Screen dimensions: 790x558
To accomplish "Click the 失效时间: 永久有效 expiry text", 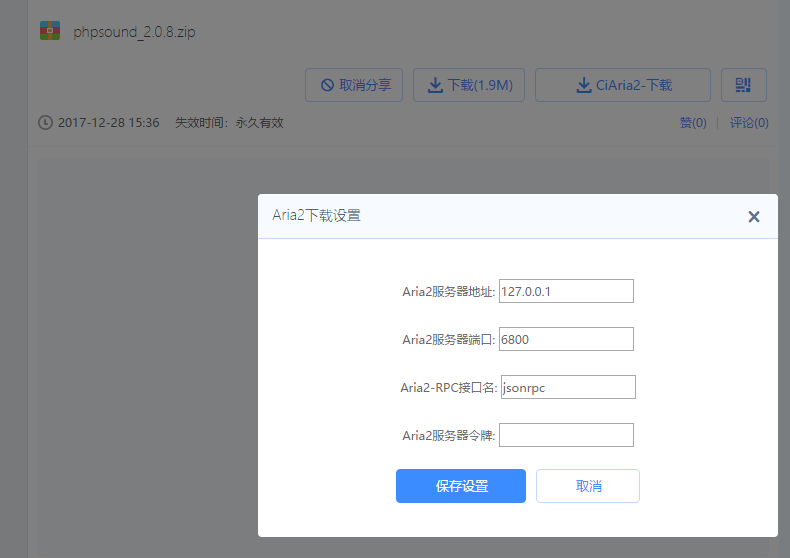I will point(229,123).
